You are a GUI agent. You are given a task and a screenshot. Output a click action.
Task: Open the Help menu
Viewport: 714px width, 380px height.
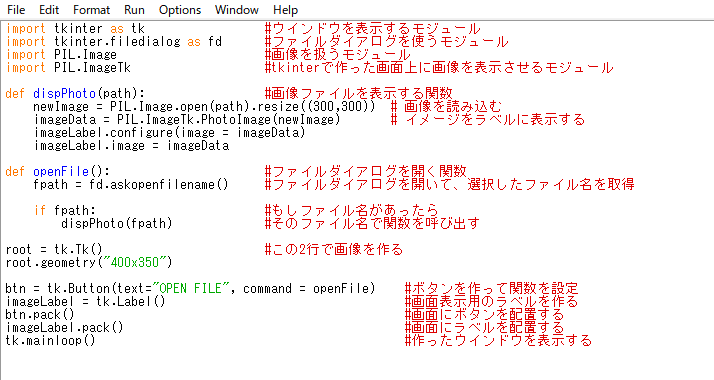286,10
